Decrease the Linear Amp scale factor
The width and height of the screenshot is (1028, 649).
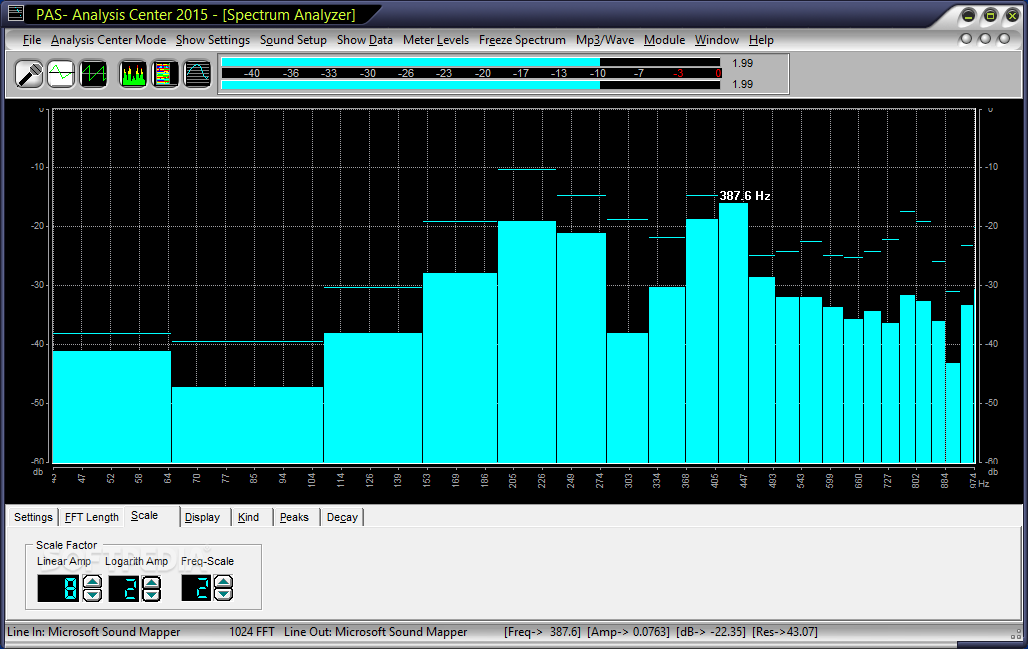(x=92, y=595)
